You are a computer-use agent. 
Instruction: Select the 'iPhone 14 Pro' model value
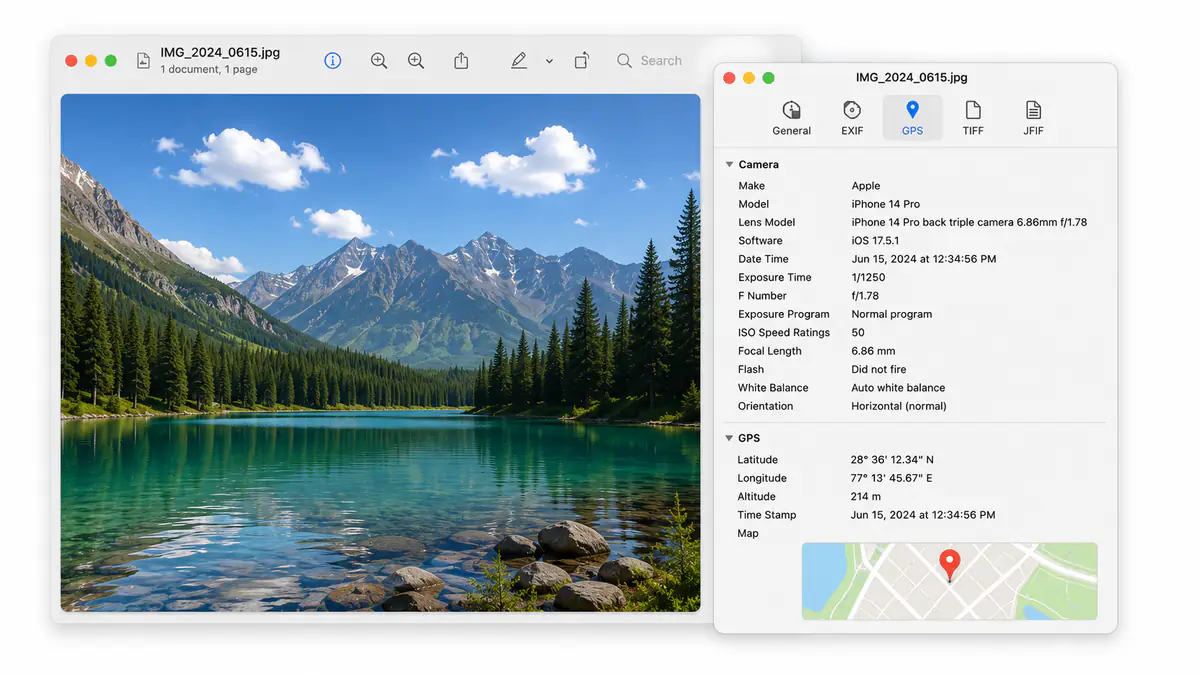coord(886,204)
